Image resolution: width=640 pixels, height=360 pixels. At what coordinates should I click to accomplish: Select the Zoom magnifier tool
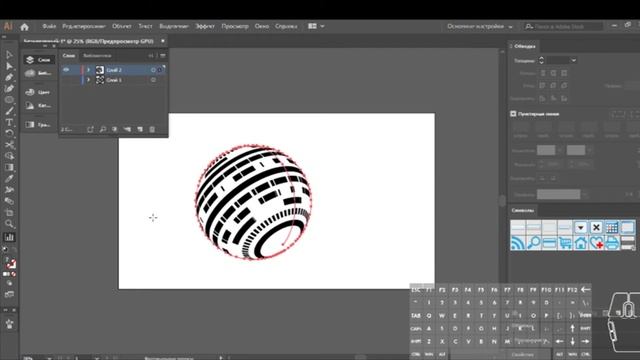pyautogui.click(x=9, y=224)
